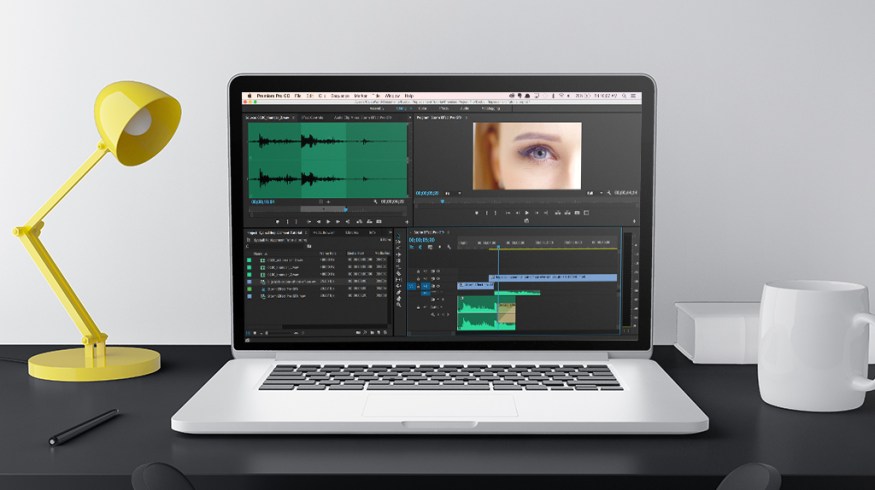875x490 pixels.
Task: Toggle V2 track output eye
Action: [x=438, y=278]
